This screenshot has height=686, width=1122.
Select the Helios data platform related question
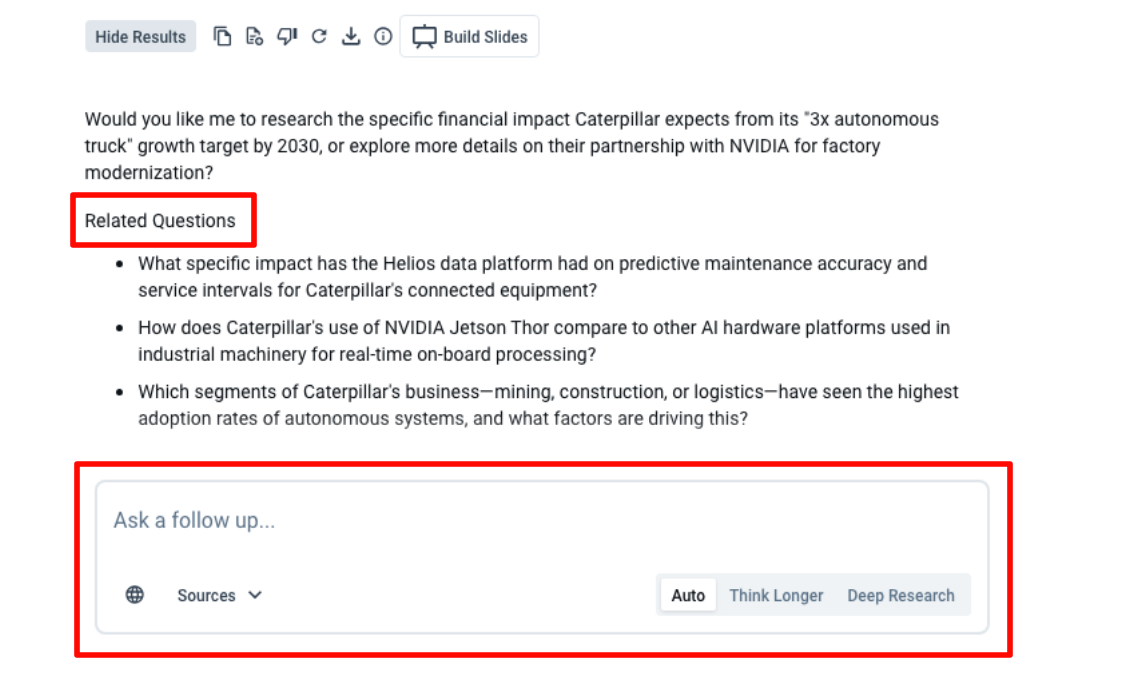coord(532,277)
